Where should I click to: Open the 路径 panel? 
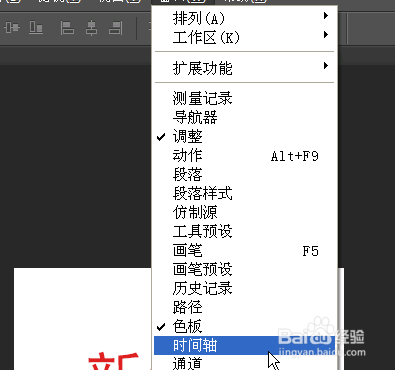pos(244,307)
